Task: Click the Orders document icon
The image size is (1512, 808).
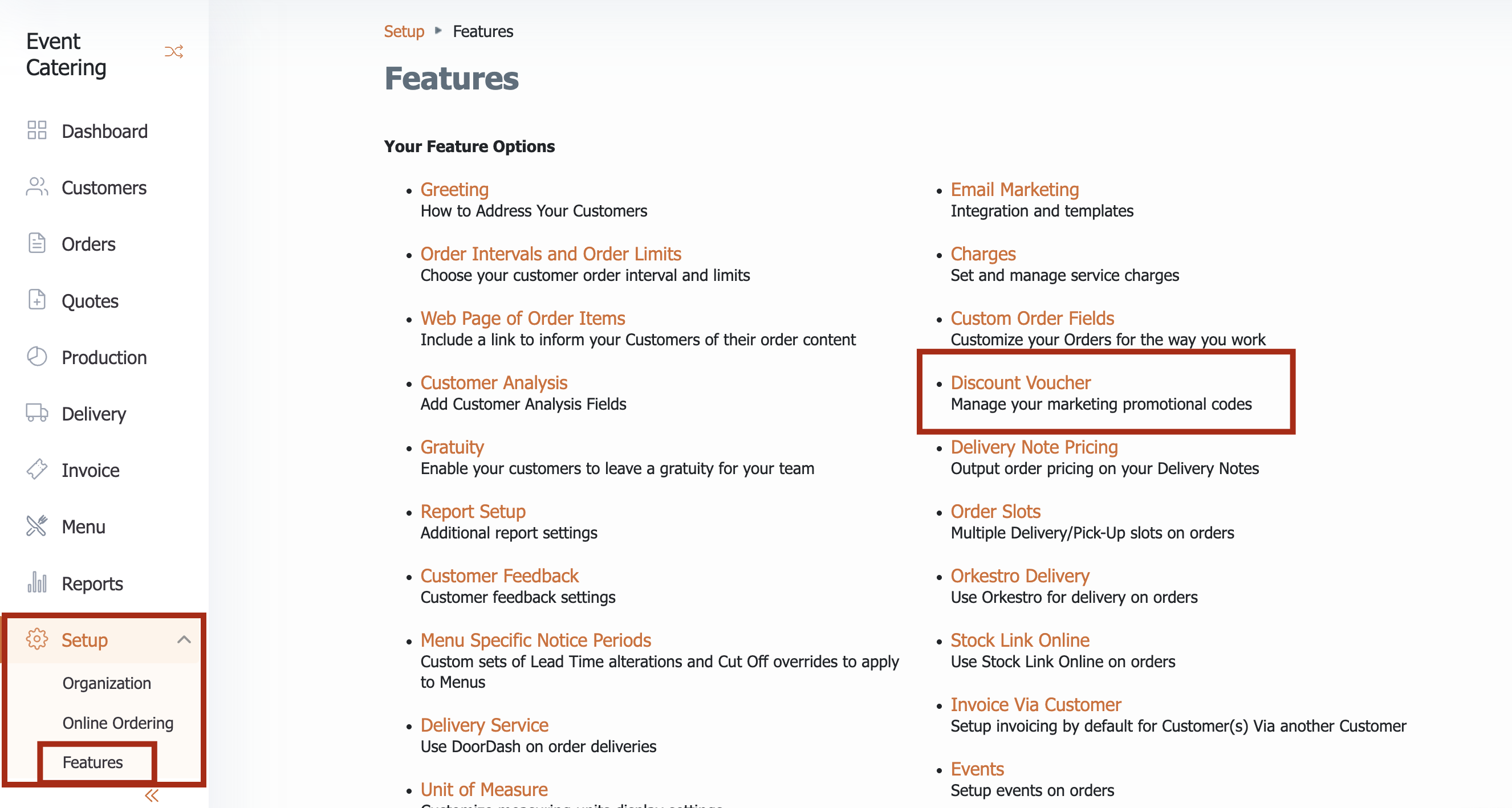Action: click(37, 243)
